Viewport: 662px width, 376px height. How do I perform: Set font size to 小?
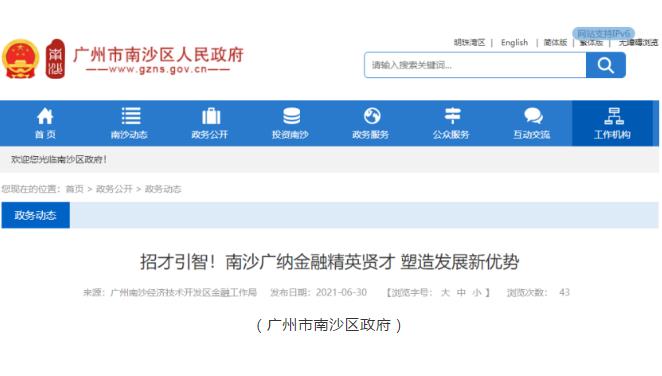pyautogui.click(x=477, y=292)
